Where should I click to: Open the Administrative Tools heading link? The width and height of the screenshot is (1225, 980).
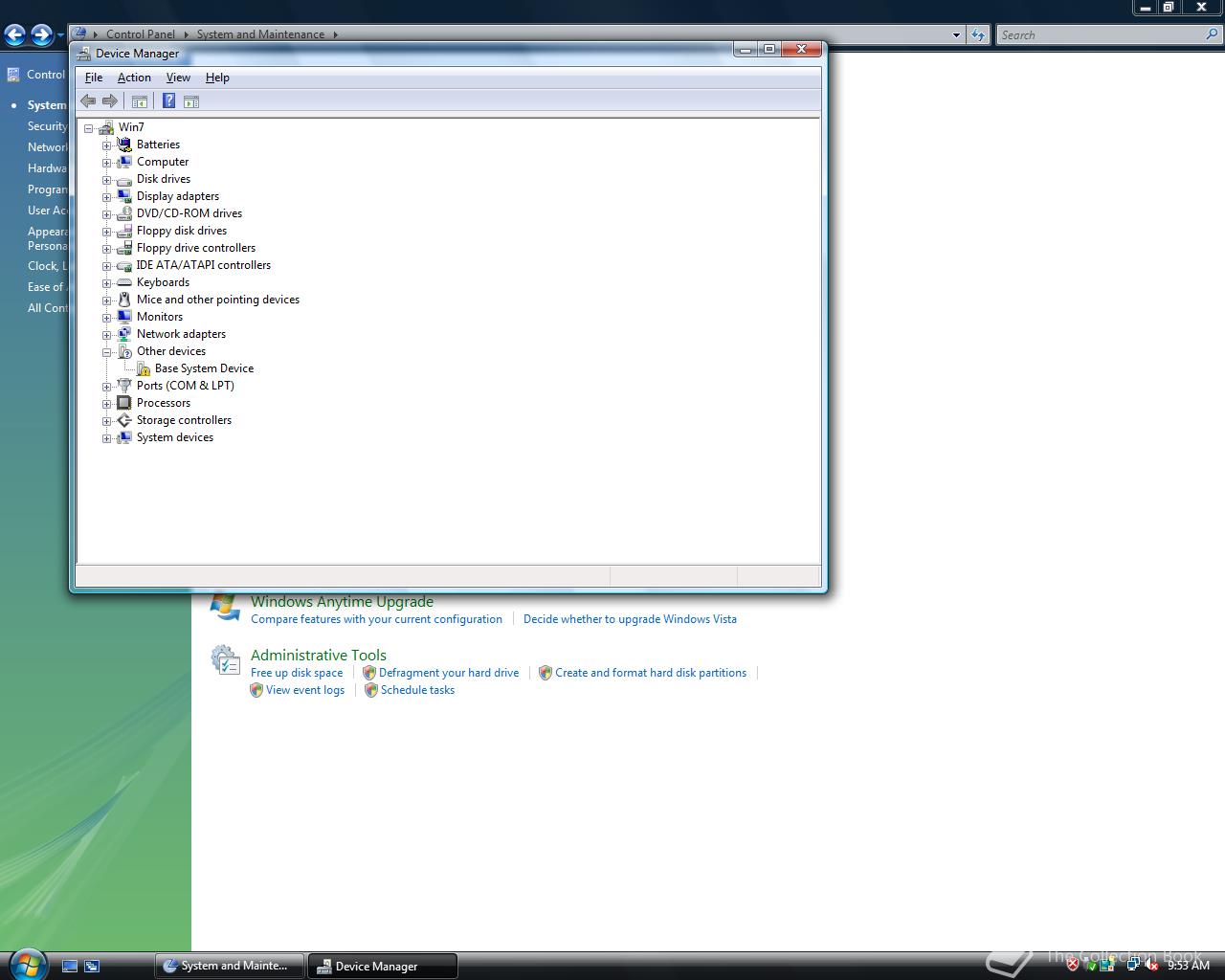pyautogui.click(x=319, y=656)
